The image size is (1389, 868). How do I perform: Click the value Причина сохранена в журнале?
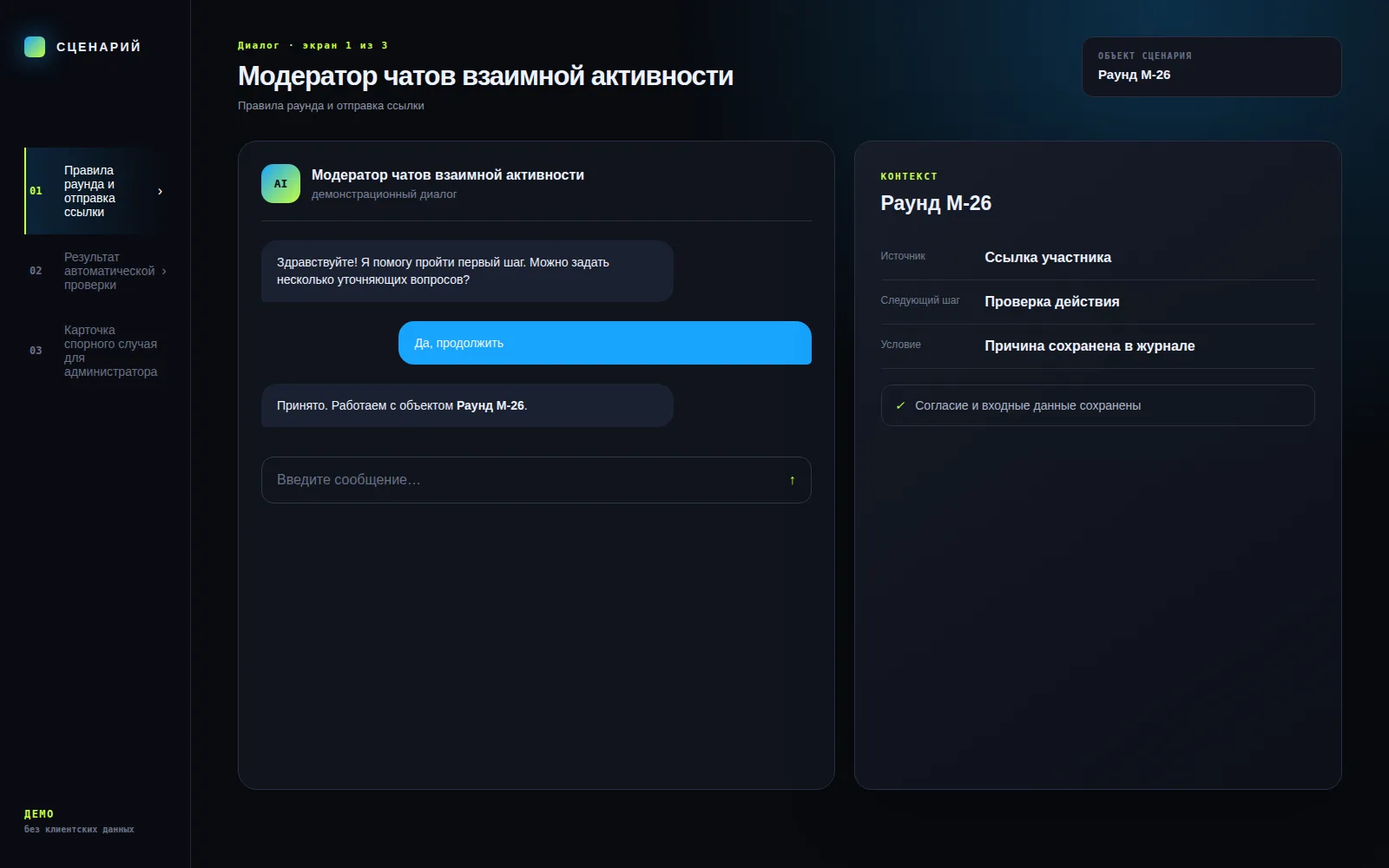[x=1089, y=345]
